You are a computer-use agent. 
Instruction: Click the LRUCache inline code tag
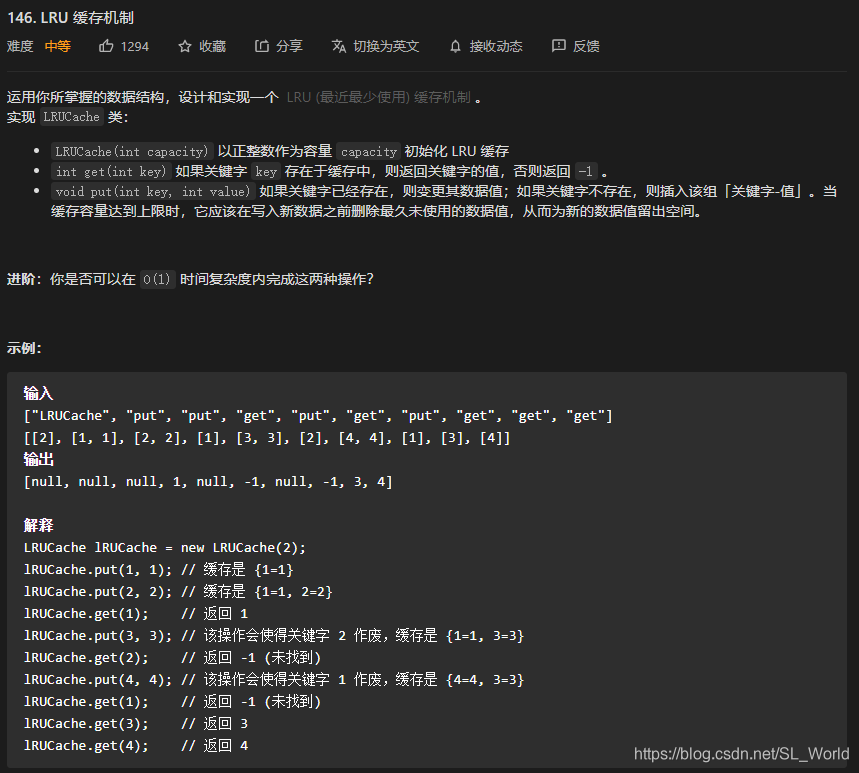coord(70,117)
